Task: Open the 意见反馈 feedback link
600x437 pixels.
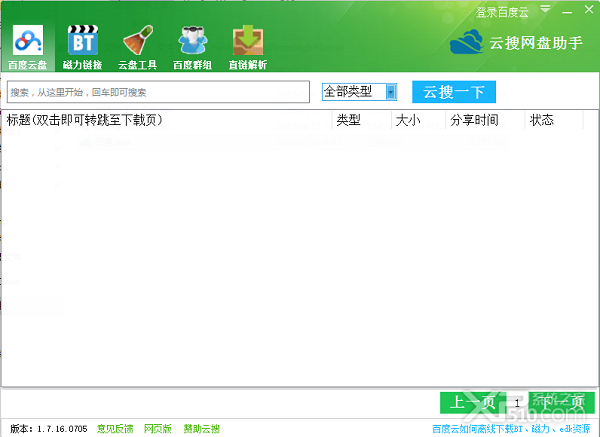Action: pos(115,429)
